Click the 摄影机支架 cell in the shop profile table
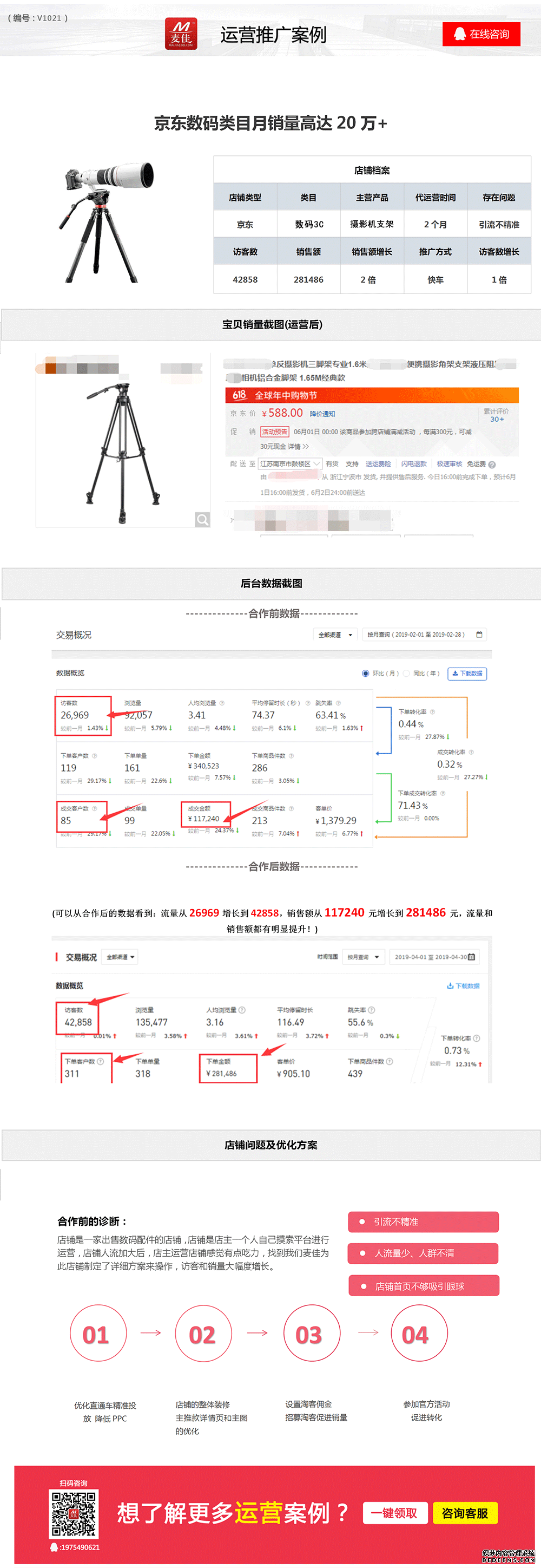The width and height of the screenshot is (541, 1568). click(372, 225)
